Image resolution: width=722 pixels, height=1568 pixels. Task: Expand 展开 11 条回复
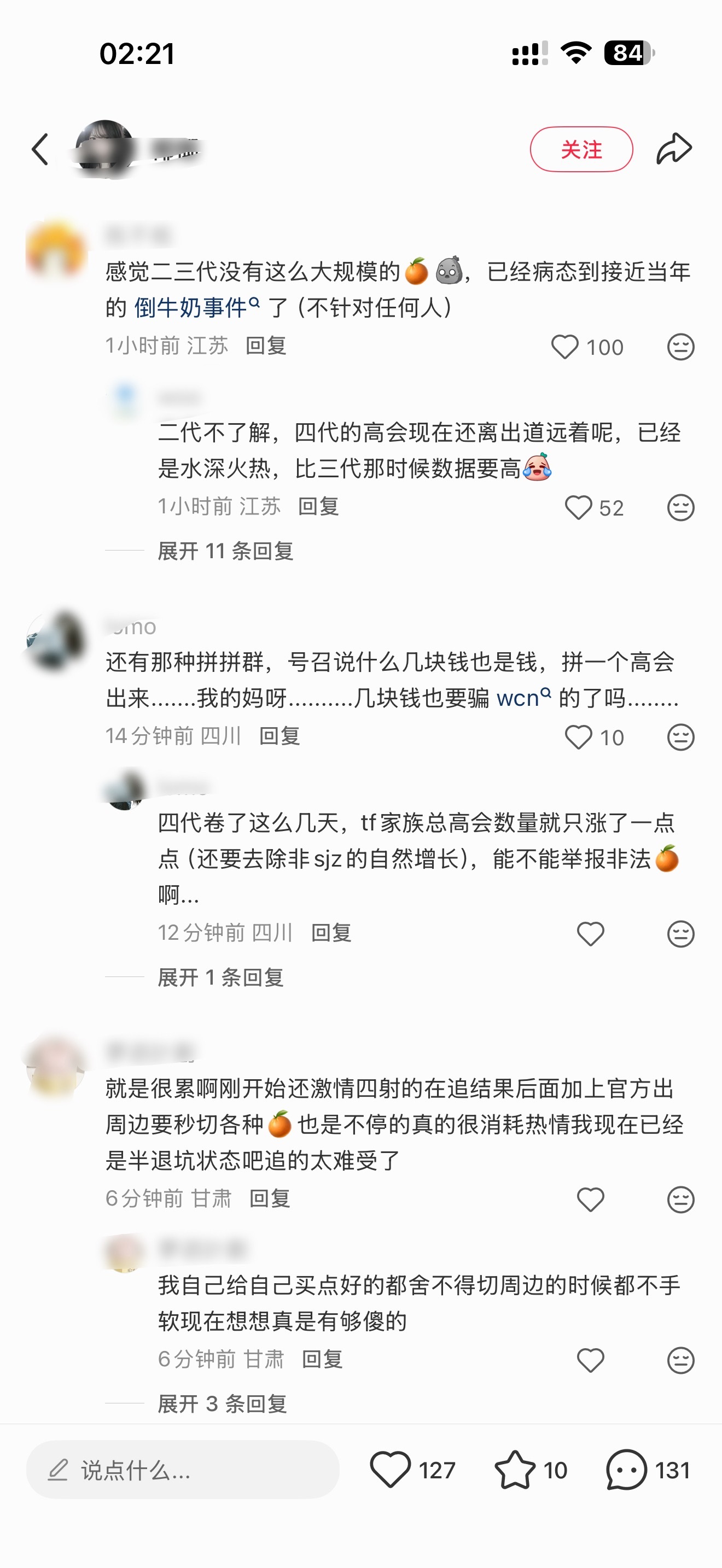pos(225,551)
